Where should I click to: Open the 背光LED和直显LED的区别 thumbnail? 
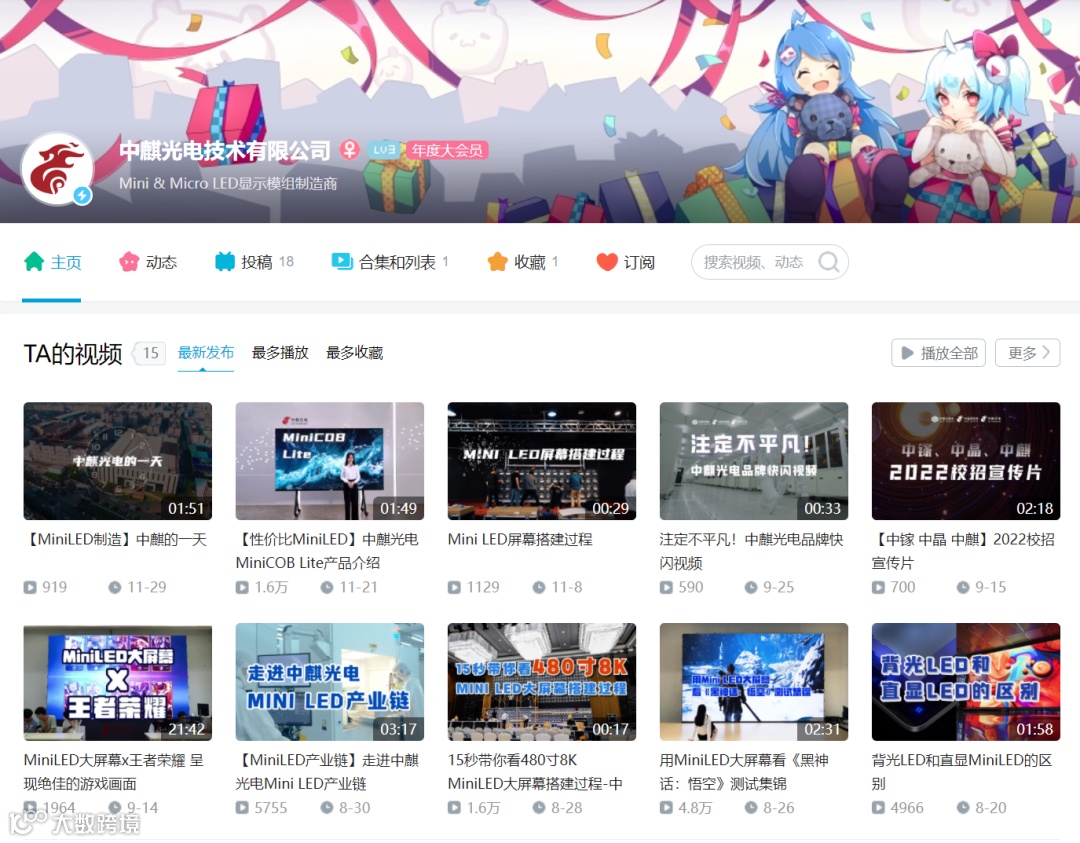[966, 682]
